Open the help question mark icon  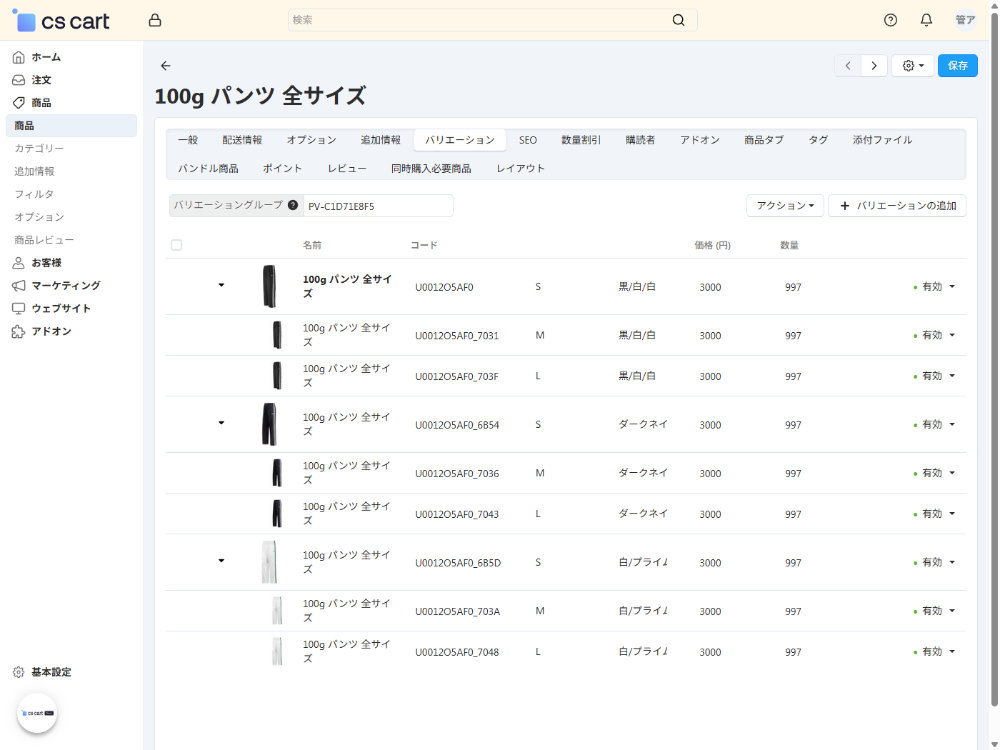point(891,20)
